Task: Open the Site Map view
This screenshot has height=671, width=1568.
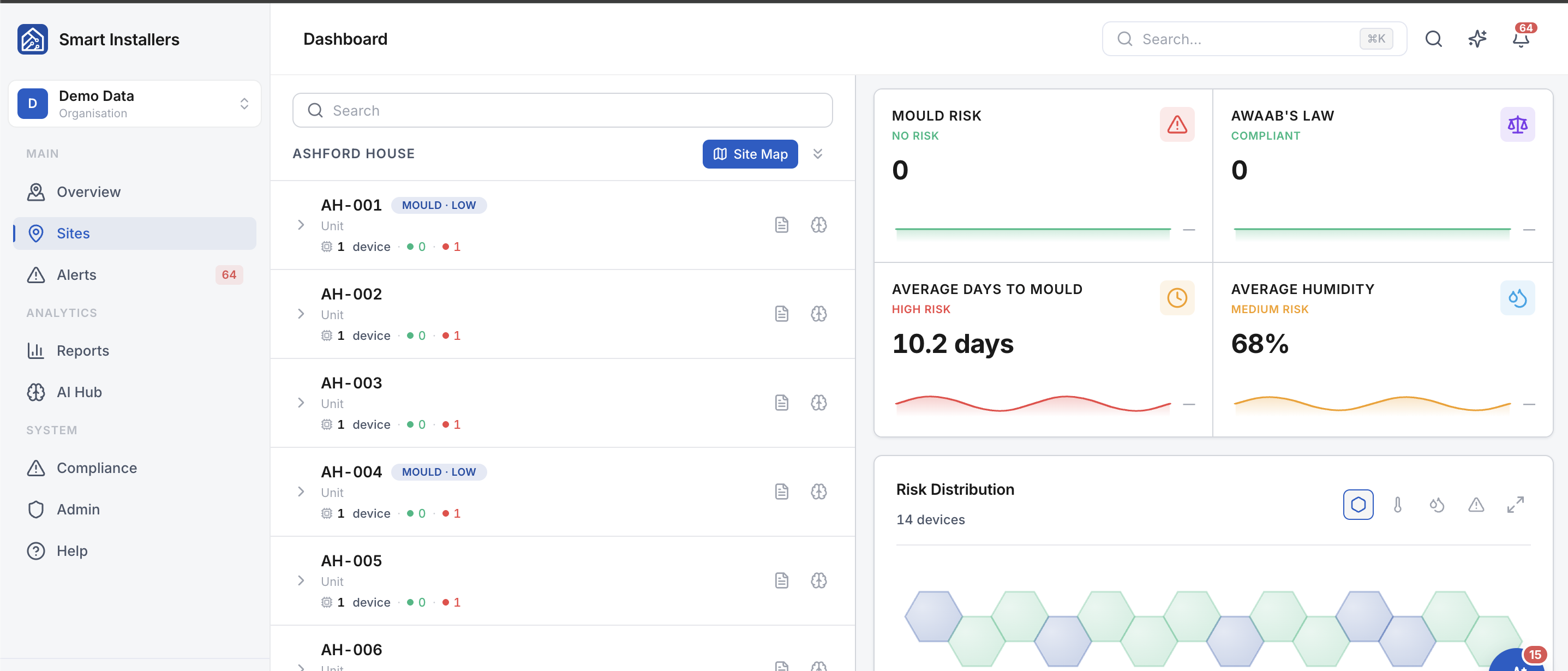Action: [750, 154]
